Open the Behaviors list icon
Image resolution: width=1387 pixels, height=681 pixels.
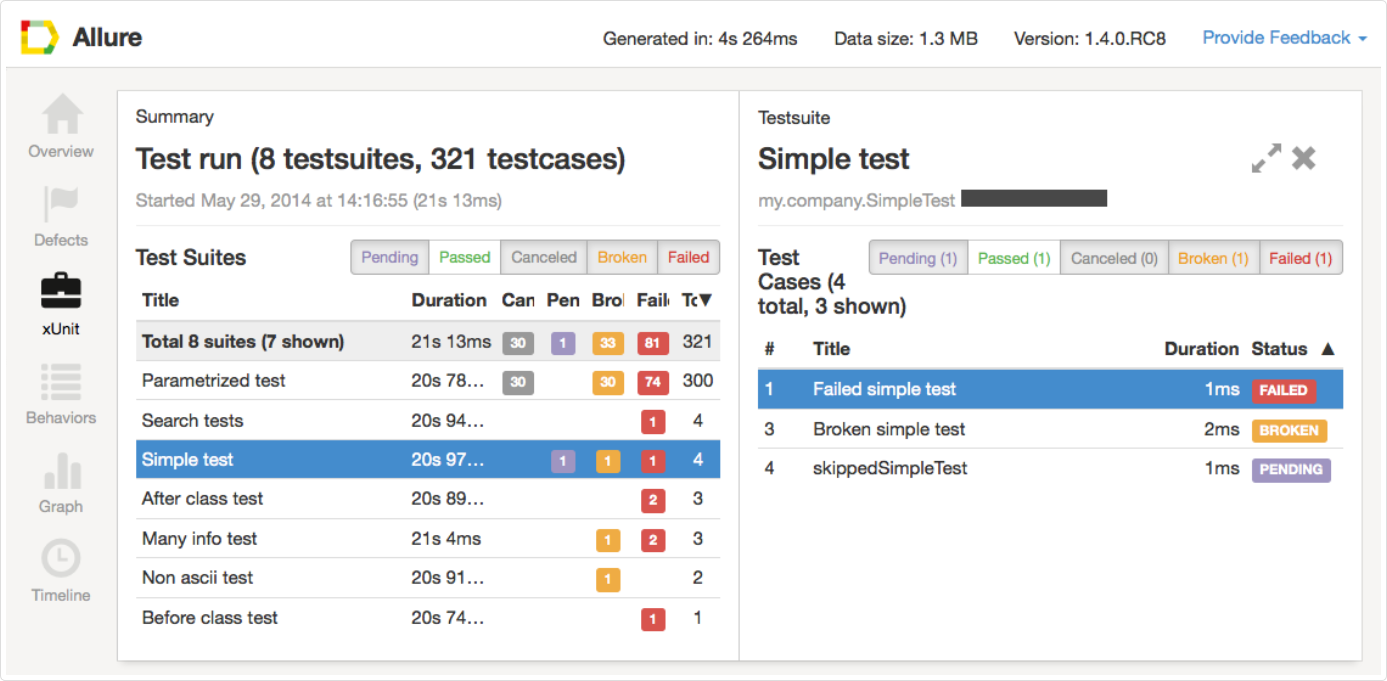61,382
